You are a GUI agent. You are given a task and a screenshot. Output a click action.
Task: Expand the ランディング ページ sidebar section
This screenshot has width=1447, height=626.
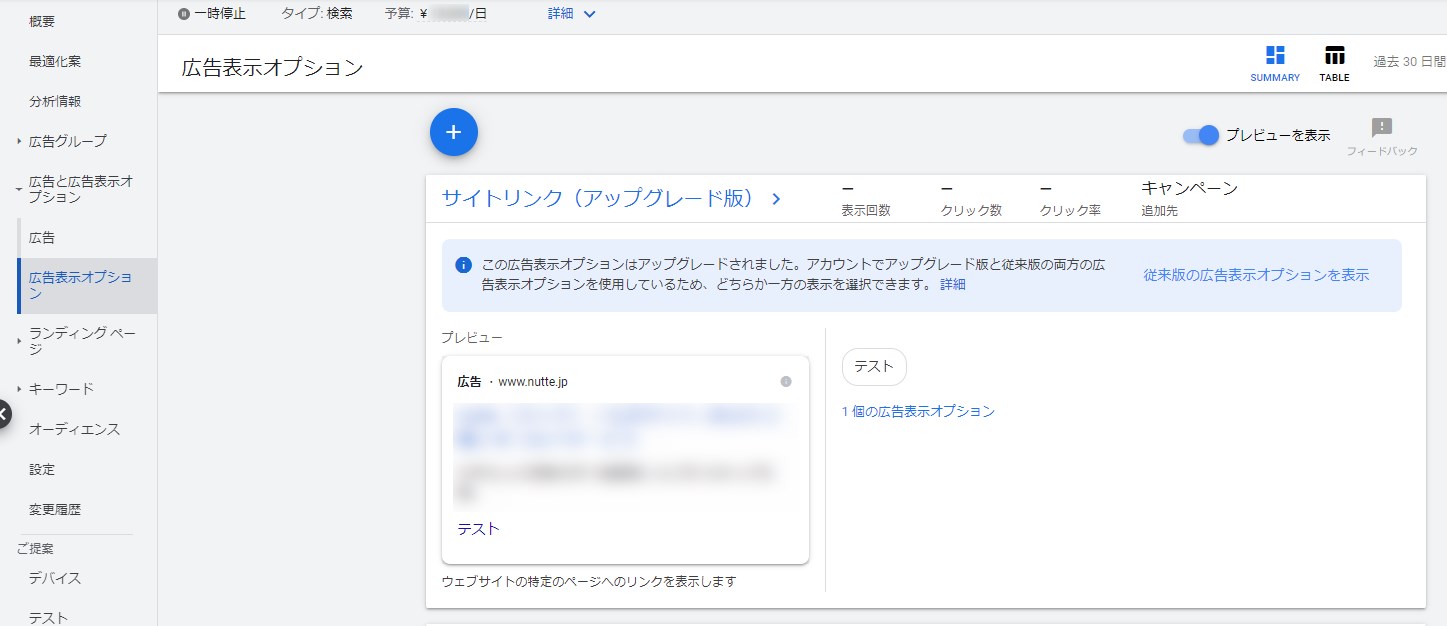point(19,341)
